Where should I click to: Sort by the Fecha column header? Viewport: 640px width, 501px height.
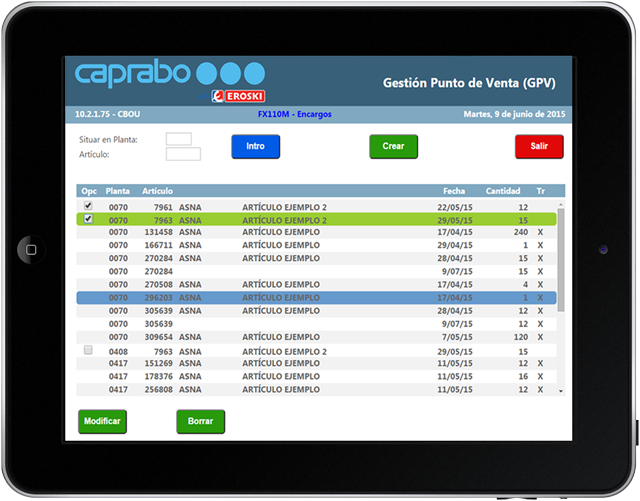[x=455, y=190]
